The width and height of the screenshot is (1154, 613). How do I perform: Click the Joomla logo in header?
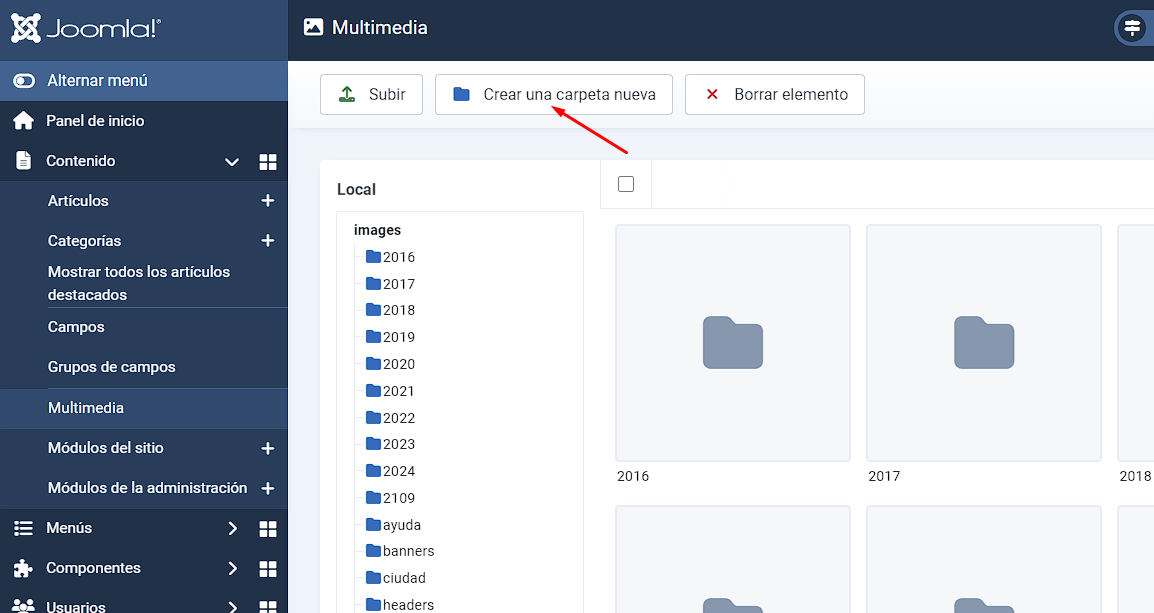click(x=85, y=29)
